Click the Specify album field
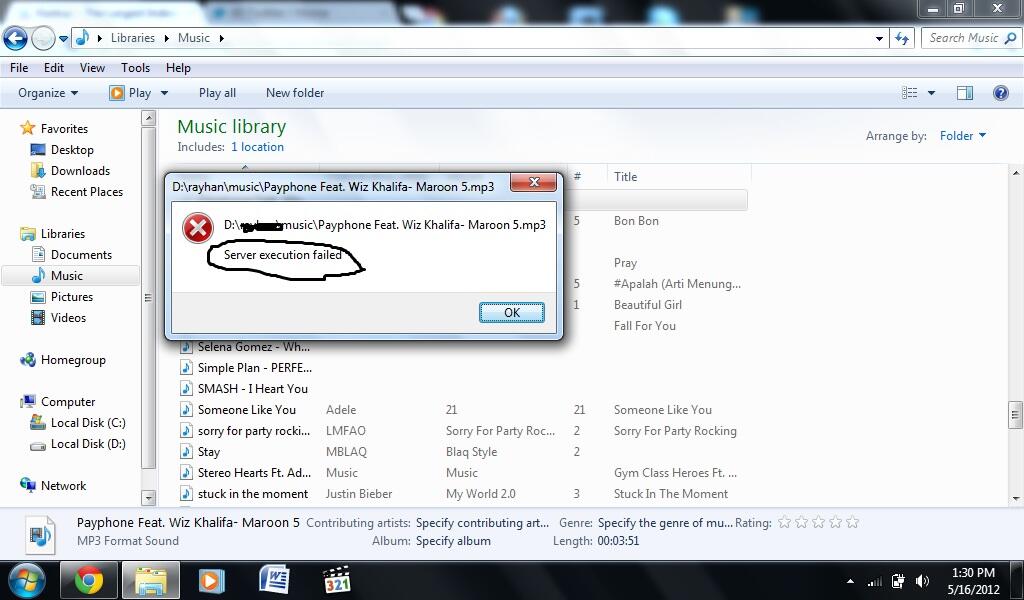 (x=453, y=541)
